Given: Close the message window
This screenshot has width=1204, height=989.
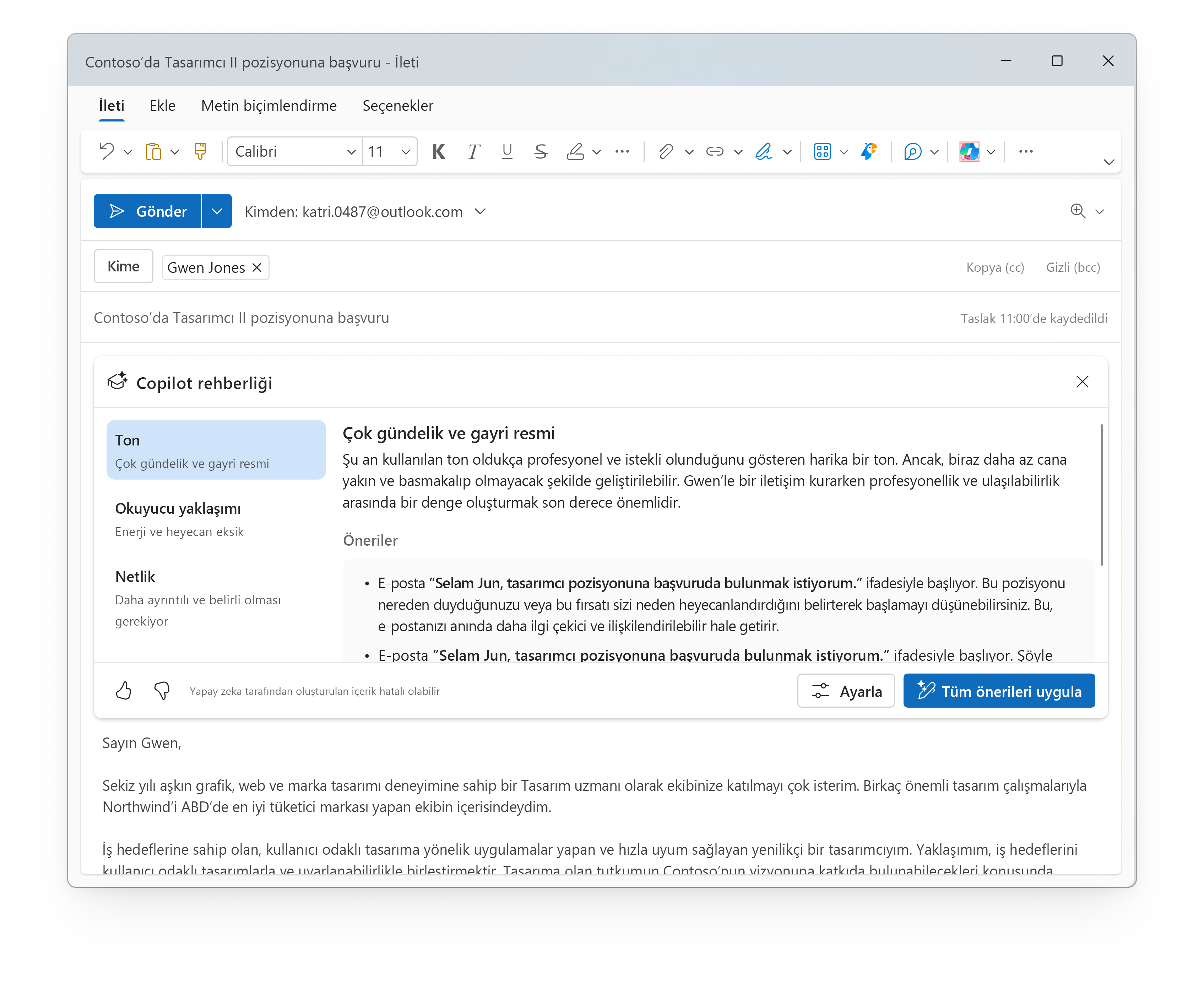Looking at the screenshot, I should click(1108, 61).
